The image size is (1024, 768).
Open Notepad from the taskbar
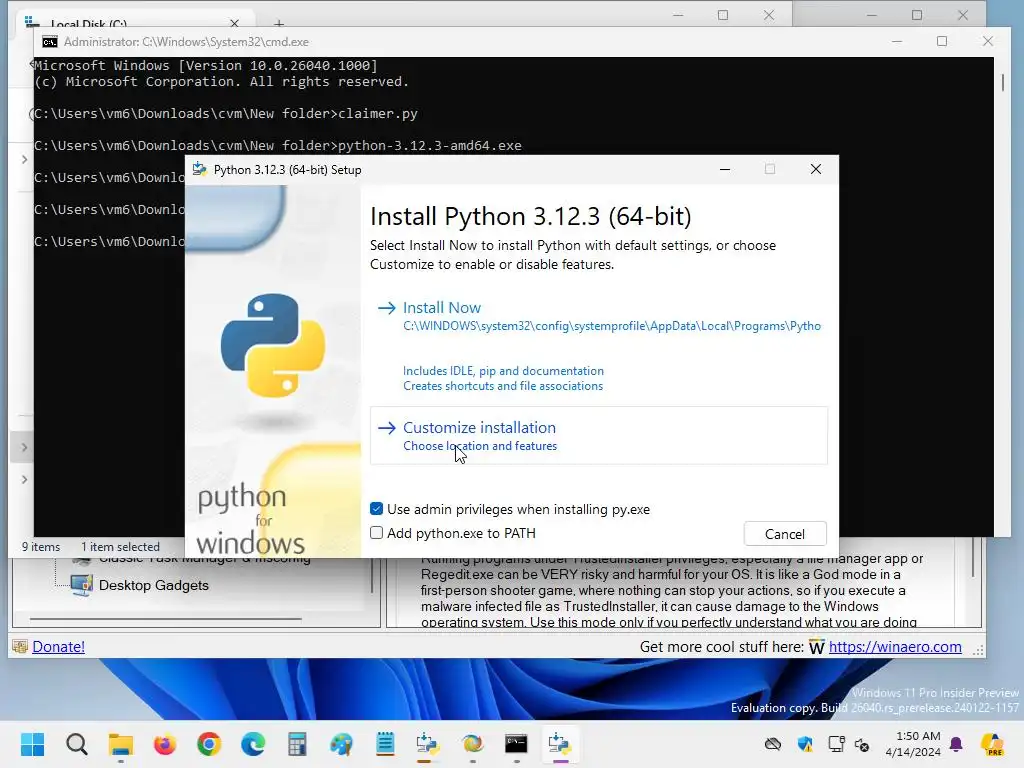click(385, 744)
